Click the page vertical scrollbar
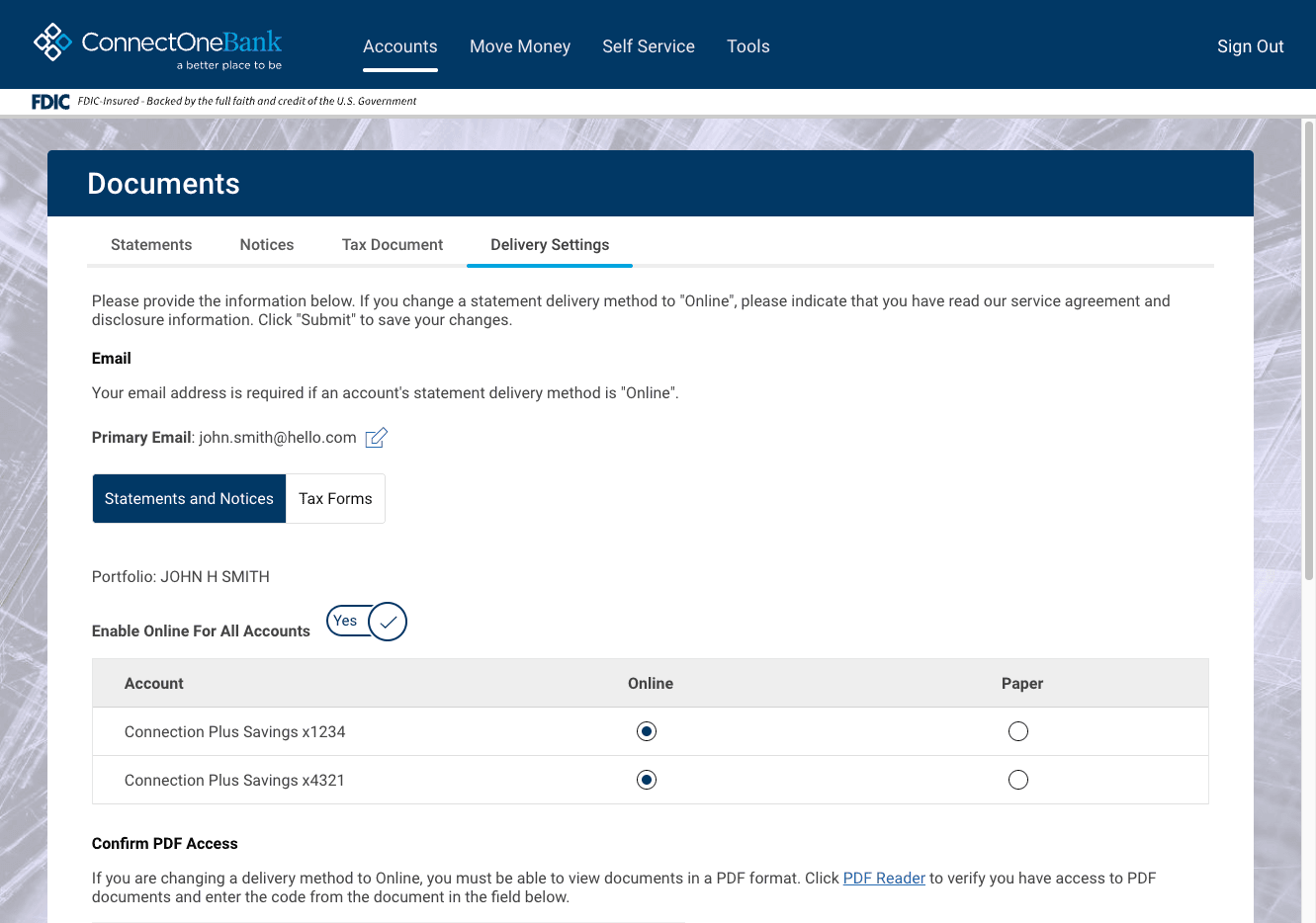 (1309, 350)
